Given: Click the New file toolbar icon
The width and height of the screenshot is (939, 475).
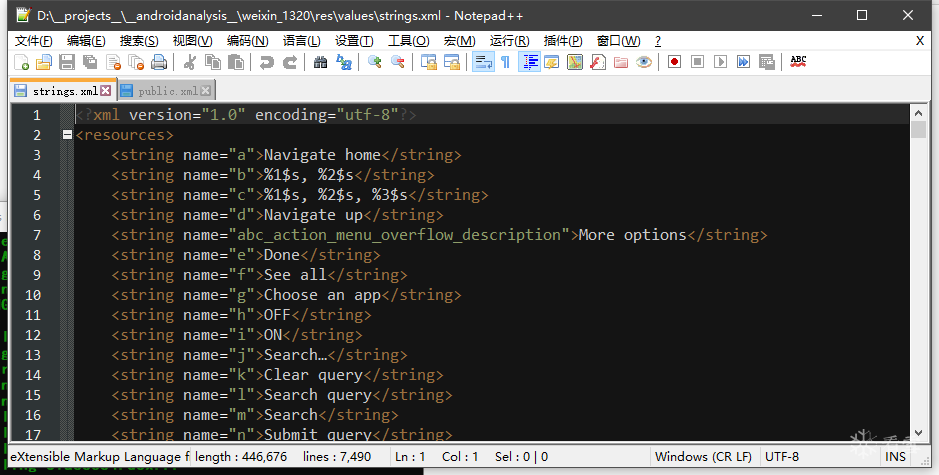Looking at the screenshot, I should click(x=22, y=62).
